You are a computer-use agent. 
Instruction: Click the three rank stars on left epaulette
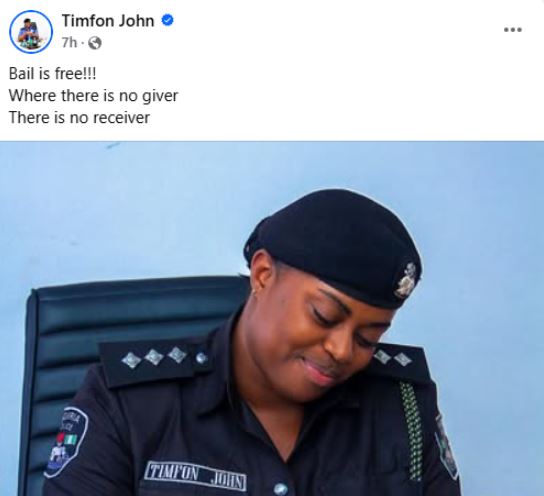154,357
